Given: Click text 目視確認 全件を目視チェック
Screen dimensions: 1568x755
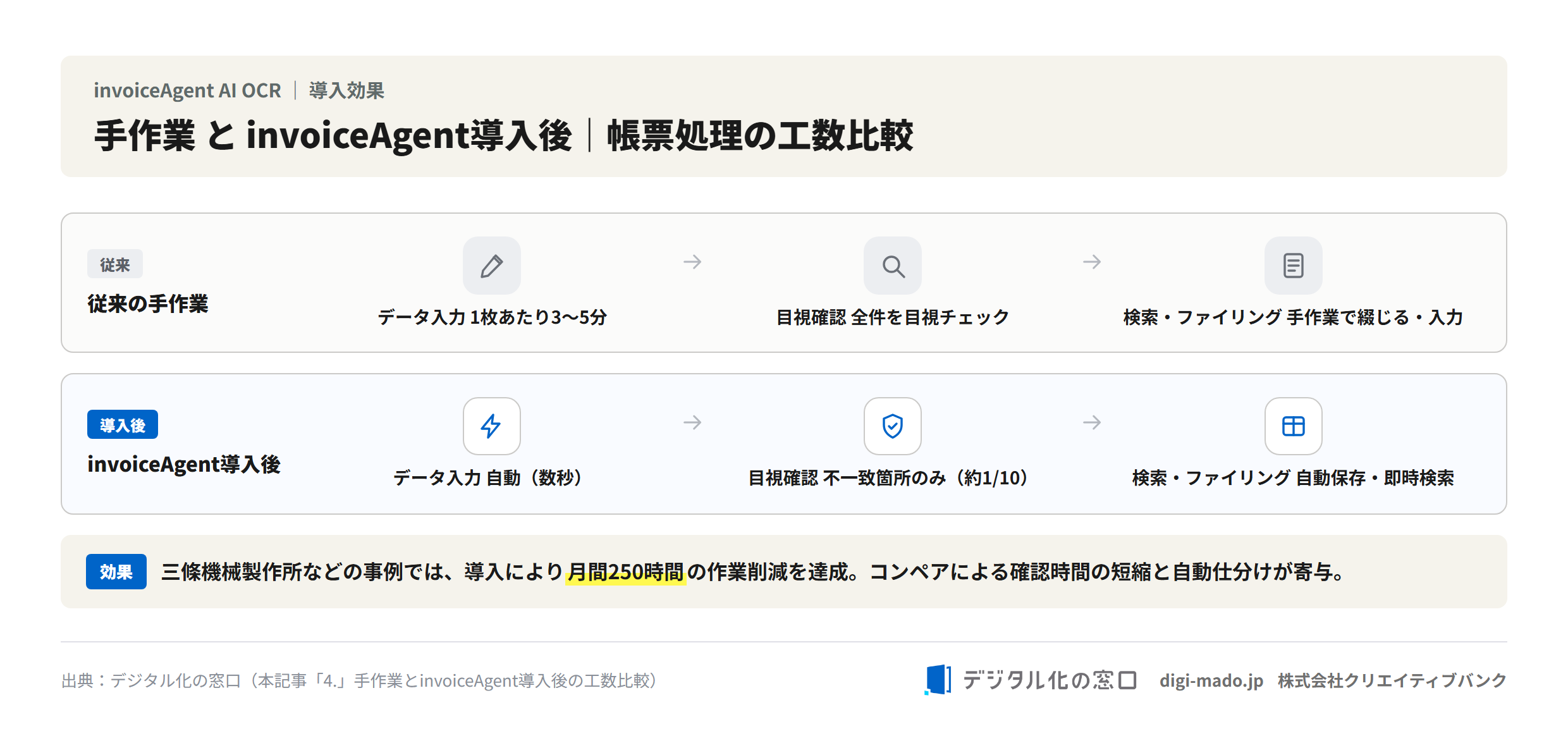Looking at the screenshot, I should tap(892, 317).
